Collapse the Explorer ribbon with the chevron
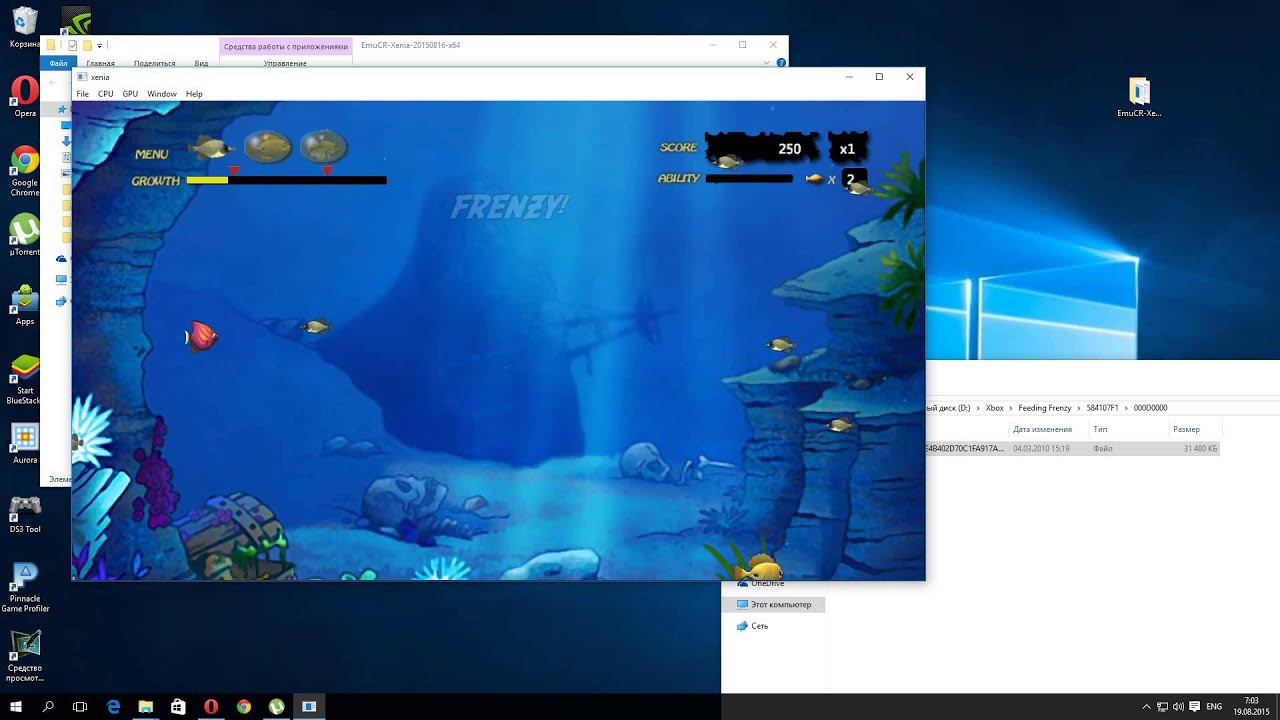This screenshot has height=720, width=1280. tap(768, 63)
